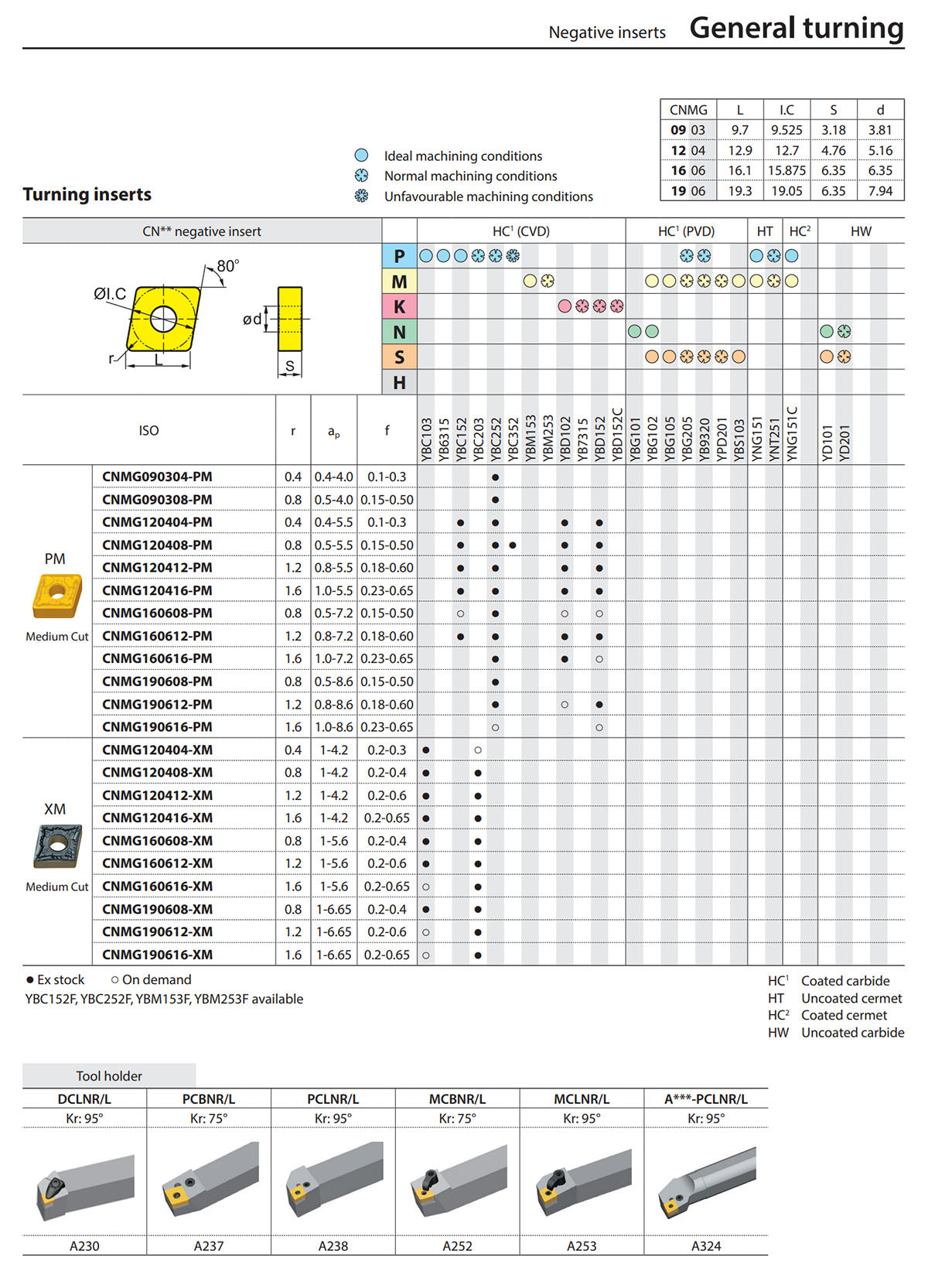Click the green N material group label
Image resolution: width=928 pixels, height=1288 pixels.
coord(399,332)
